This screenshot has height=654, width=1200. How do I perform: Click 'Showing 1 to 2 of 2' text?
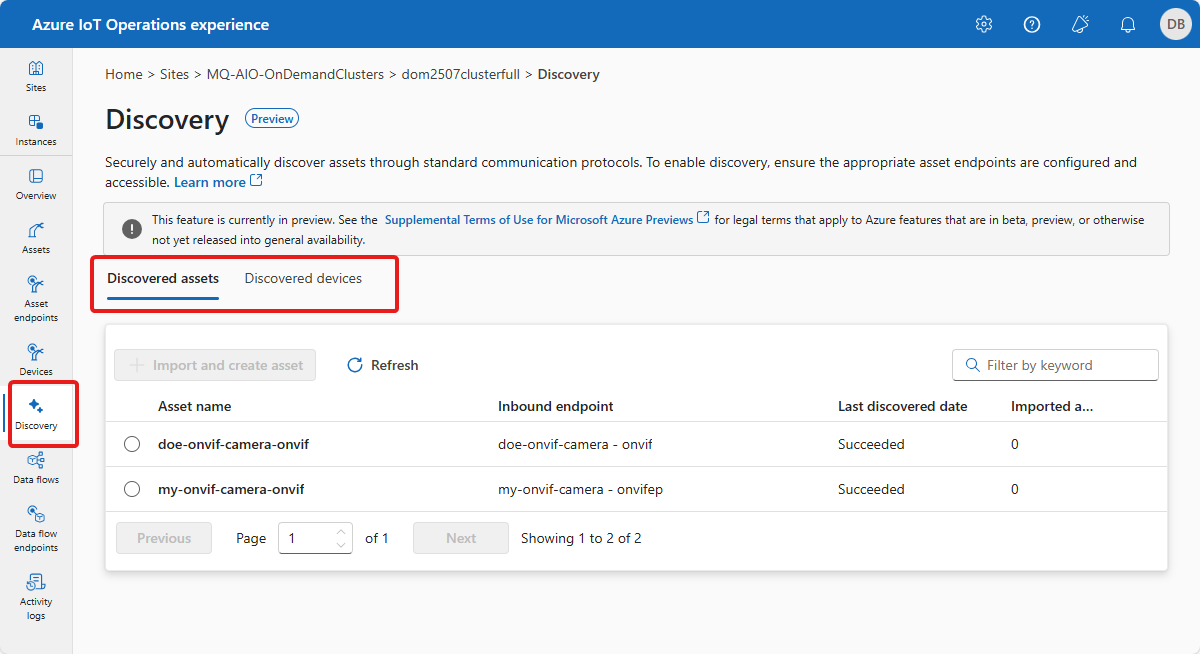(x=581, y=538)
